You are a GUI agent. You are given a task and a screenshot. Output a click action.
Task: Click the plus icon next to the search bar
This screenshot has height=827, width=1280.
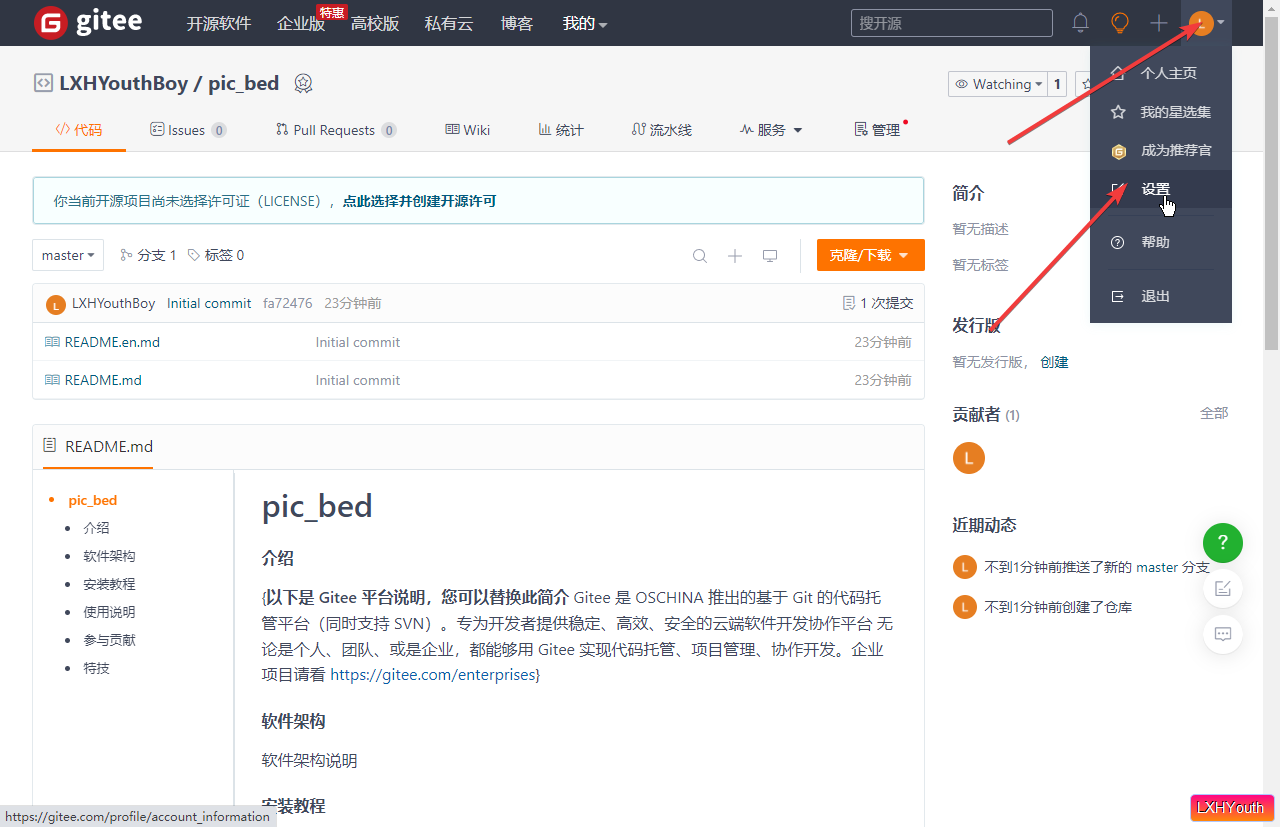click(x=1158, y=22)
